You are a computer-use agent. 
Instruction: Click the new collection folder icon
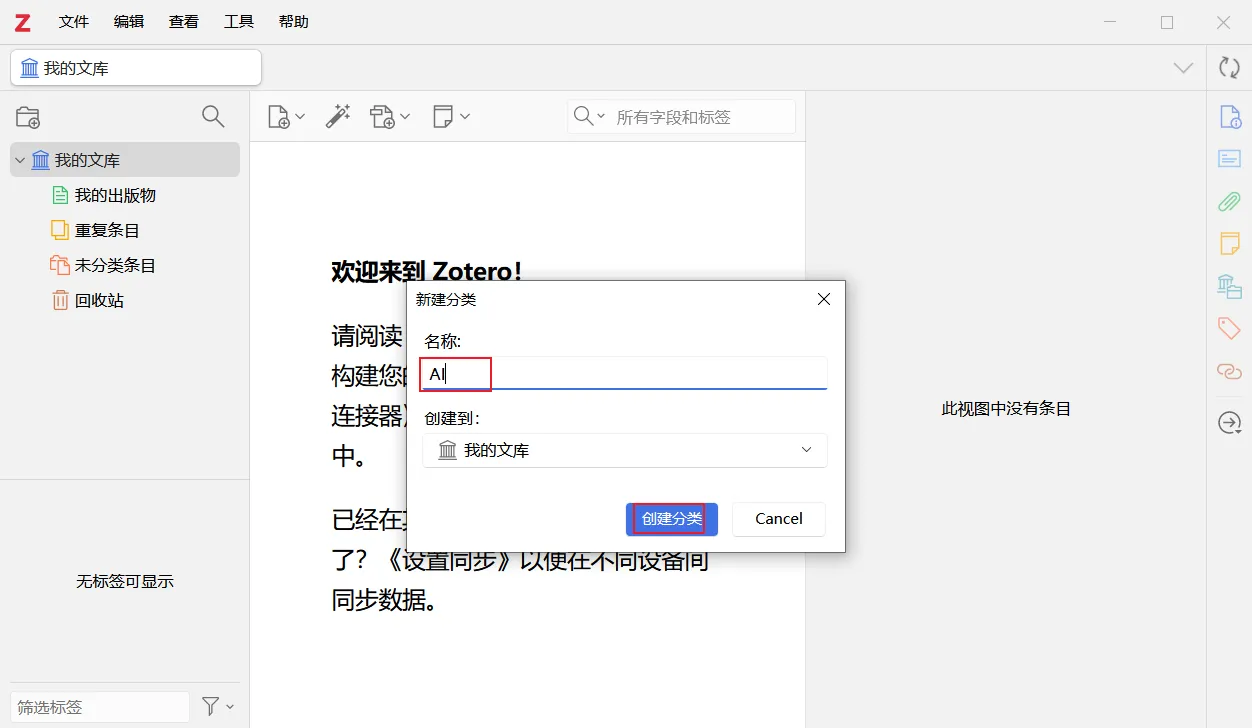(x=28, y=117)
